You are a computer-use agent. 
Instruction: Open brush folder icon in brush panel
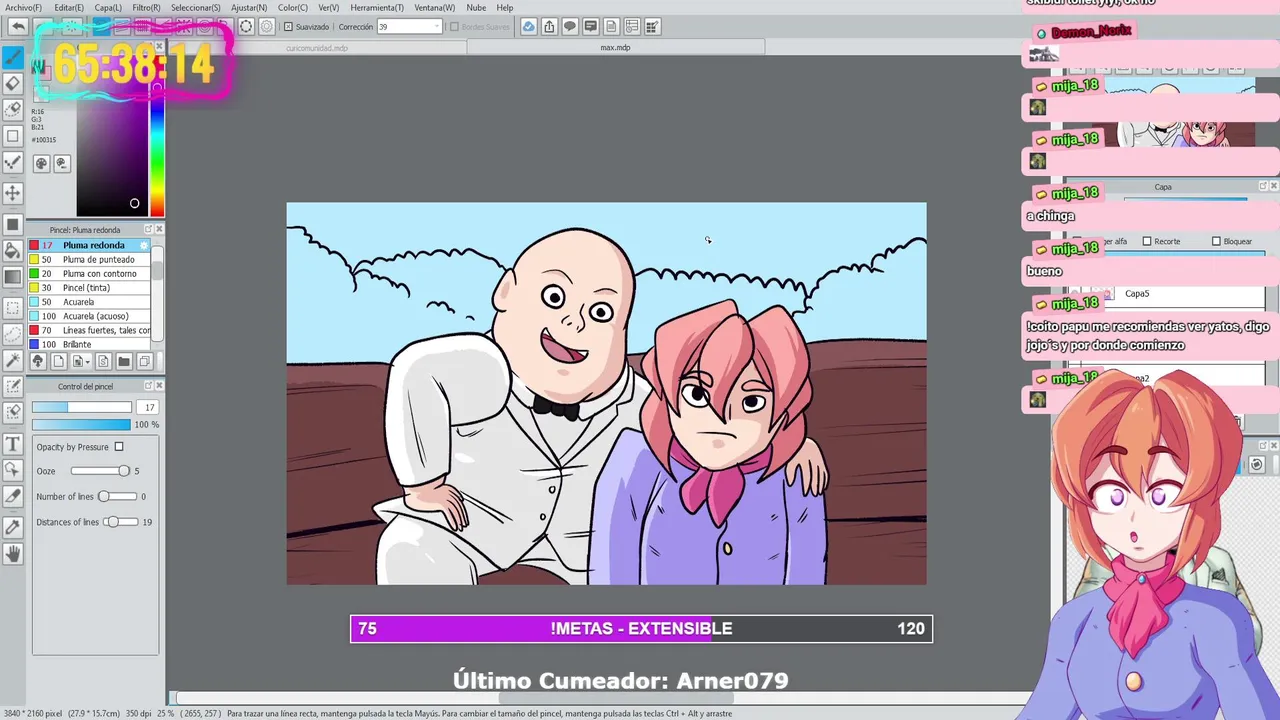124,361
